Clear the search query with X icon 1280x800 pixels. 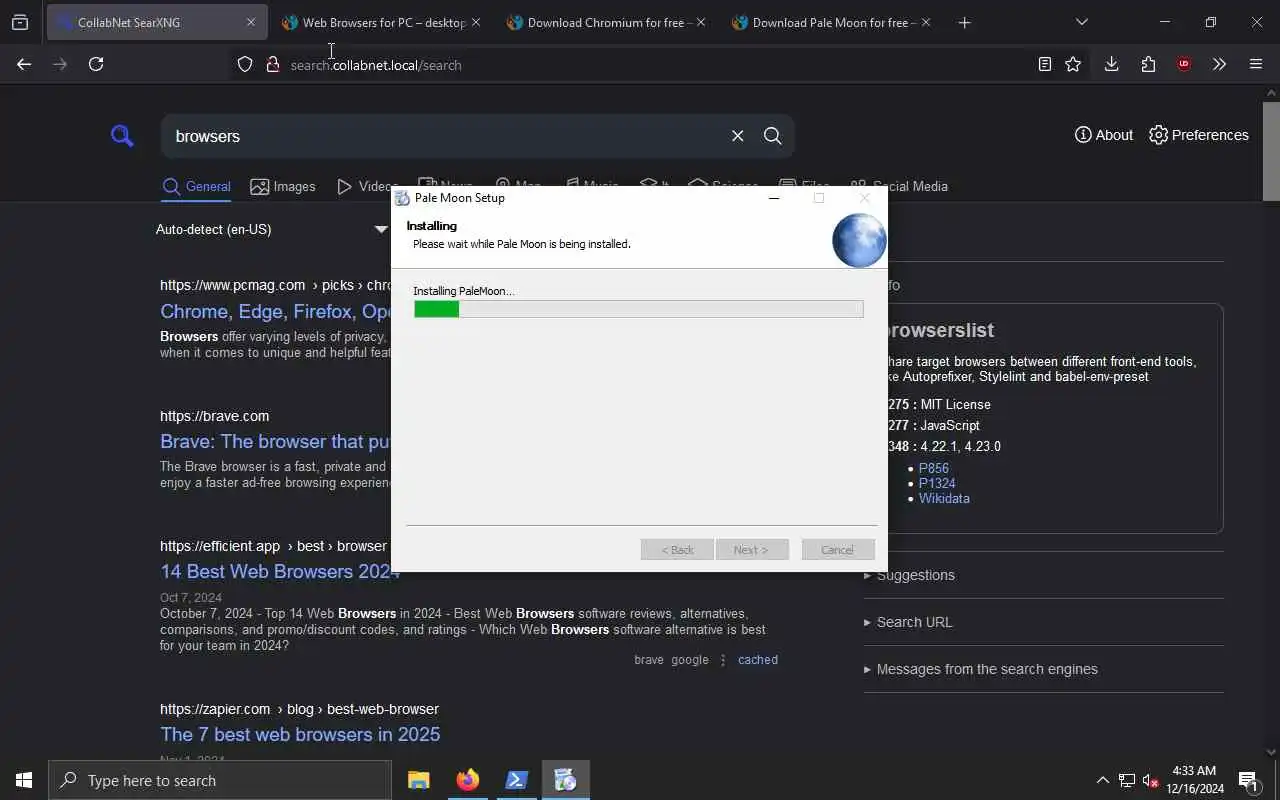click(738, 136)
